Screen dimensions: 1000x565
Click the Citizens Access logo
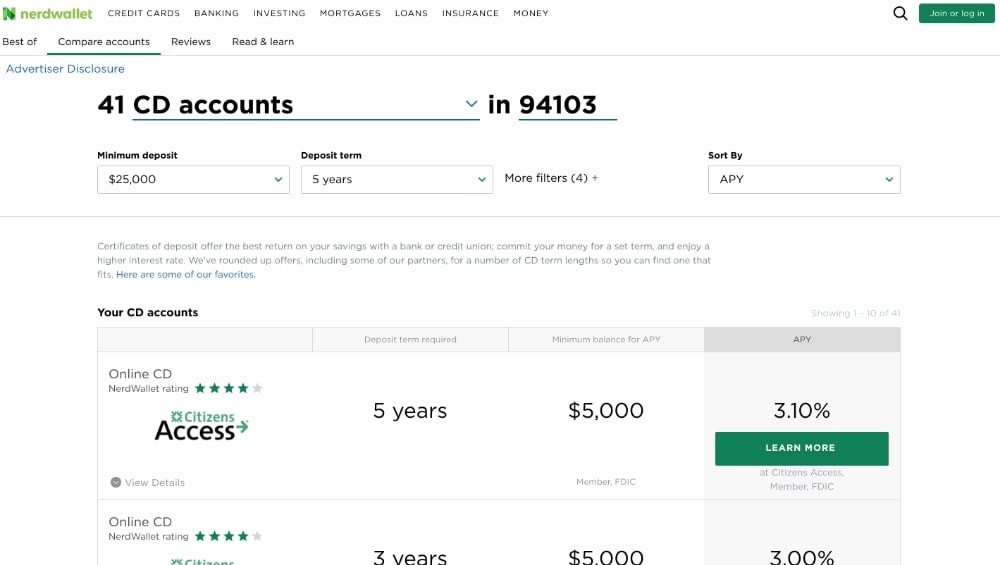coord(201,426)
